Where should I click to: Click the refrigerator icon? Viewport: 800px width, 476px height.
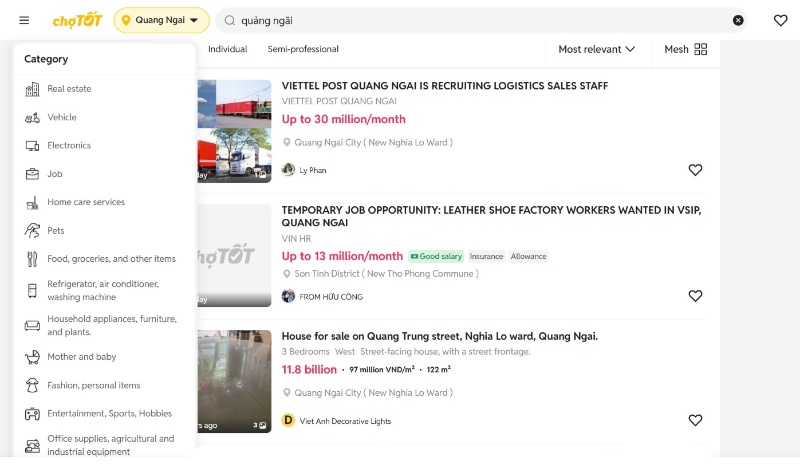pos(32,291)
